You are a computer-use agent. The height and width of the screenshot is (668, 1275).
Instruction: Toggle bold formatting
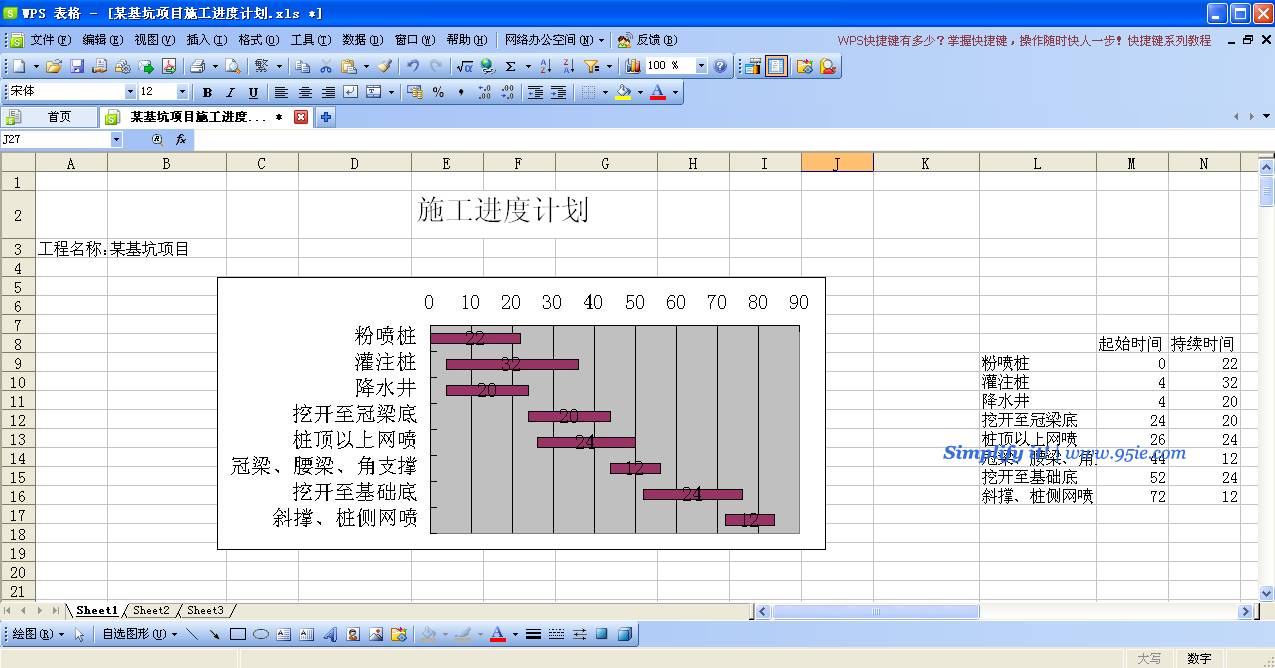point(207,92)
